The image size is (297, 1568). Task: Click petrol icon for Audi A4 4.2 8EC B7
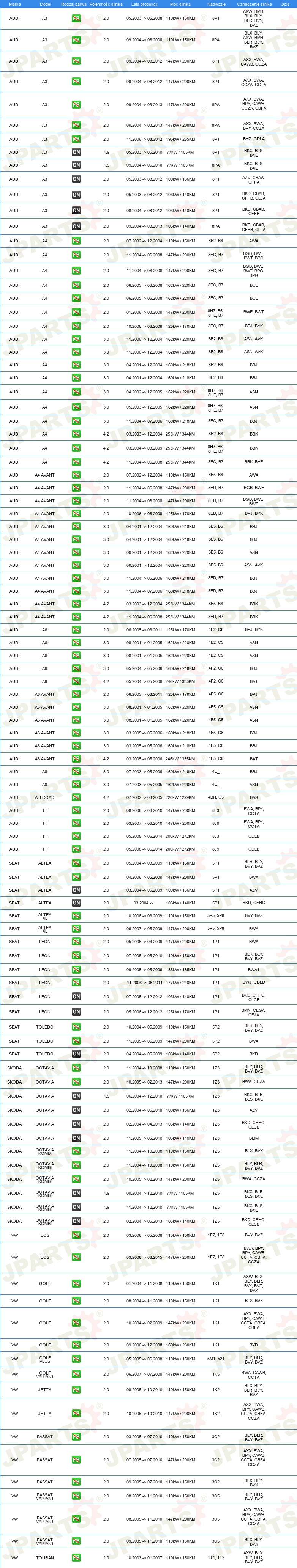pos(76,462)
